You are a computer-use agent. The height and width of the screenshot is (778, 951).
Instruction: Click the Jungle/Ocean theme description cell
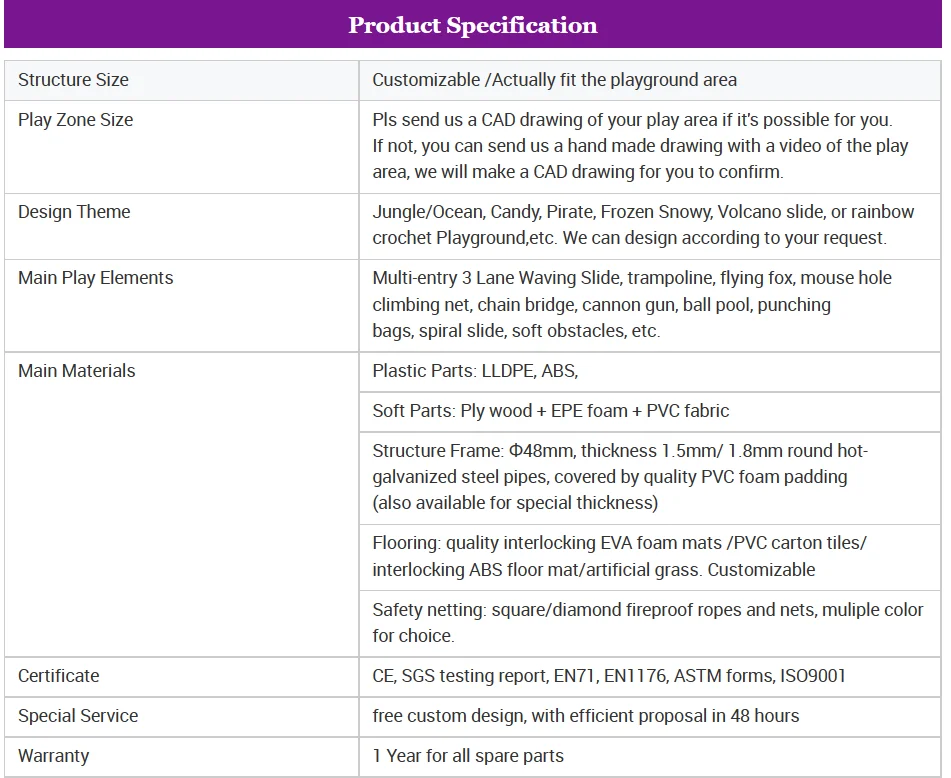(643, 225)
